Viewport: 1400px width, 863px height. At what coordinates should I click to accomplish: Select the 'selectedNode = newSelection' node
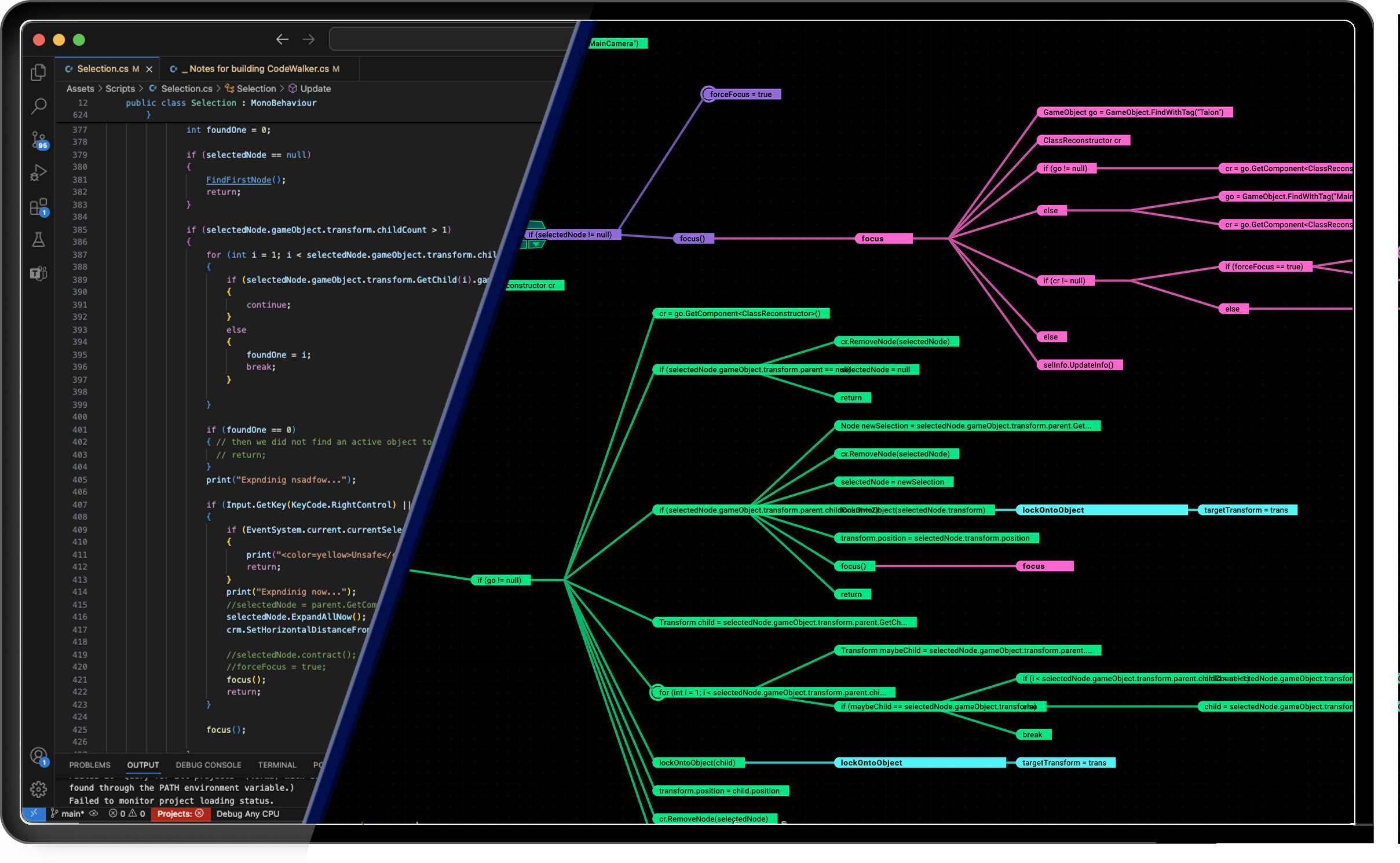893,482
